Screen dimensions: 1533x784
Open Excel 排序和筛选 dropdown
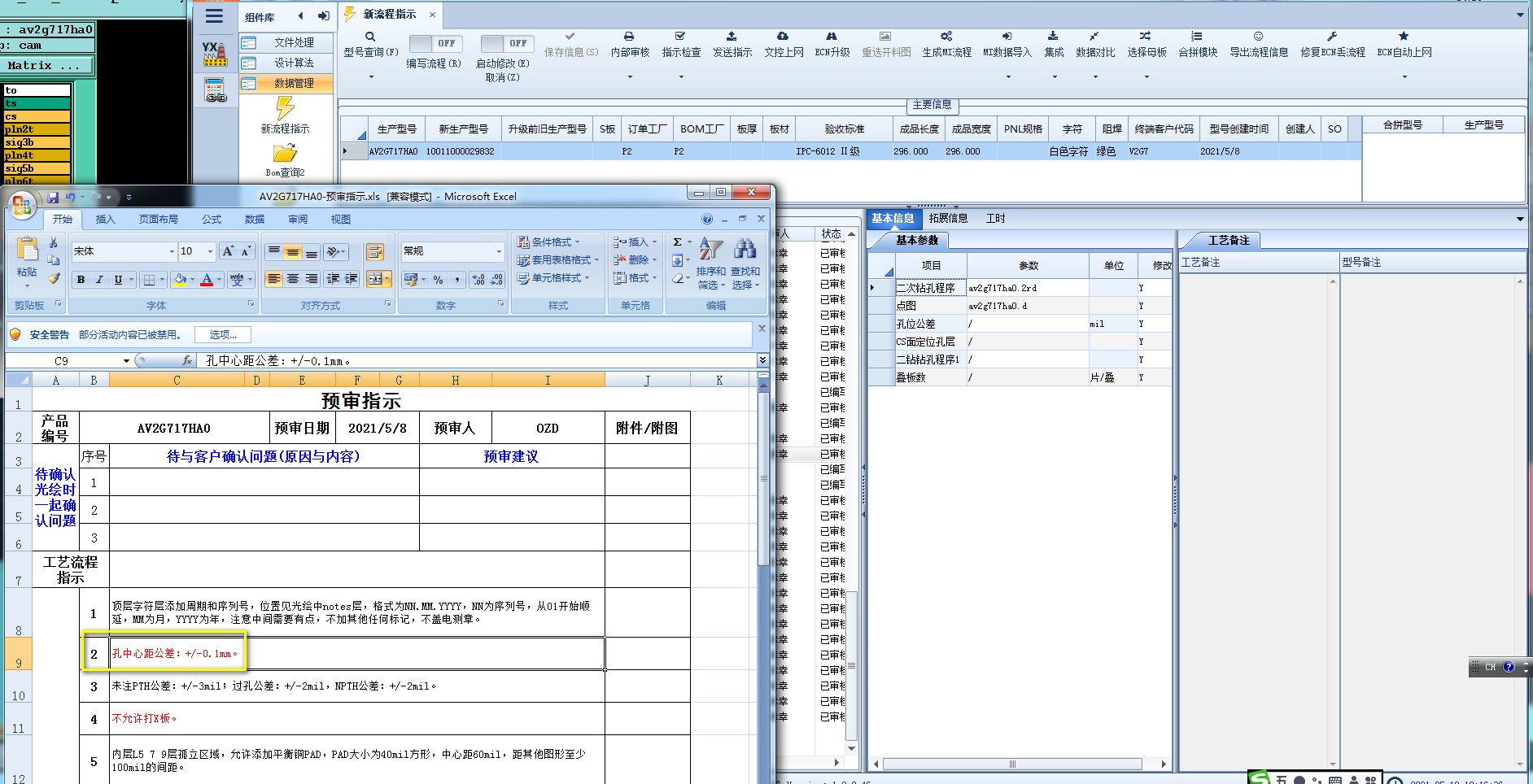tap(710, 265)
